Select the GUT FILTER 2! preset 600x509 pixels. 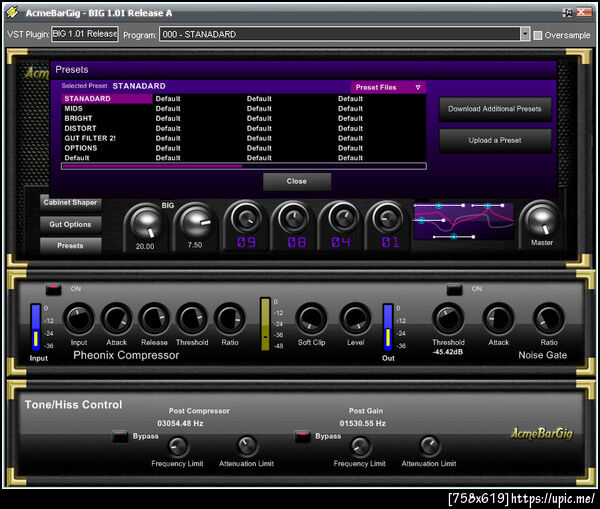pyautogui.click(x=91, y=138)
